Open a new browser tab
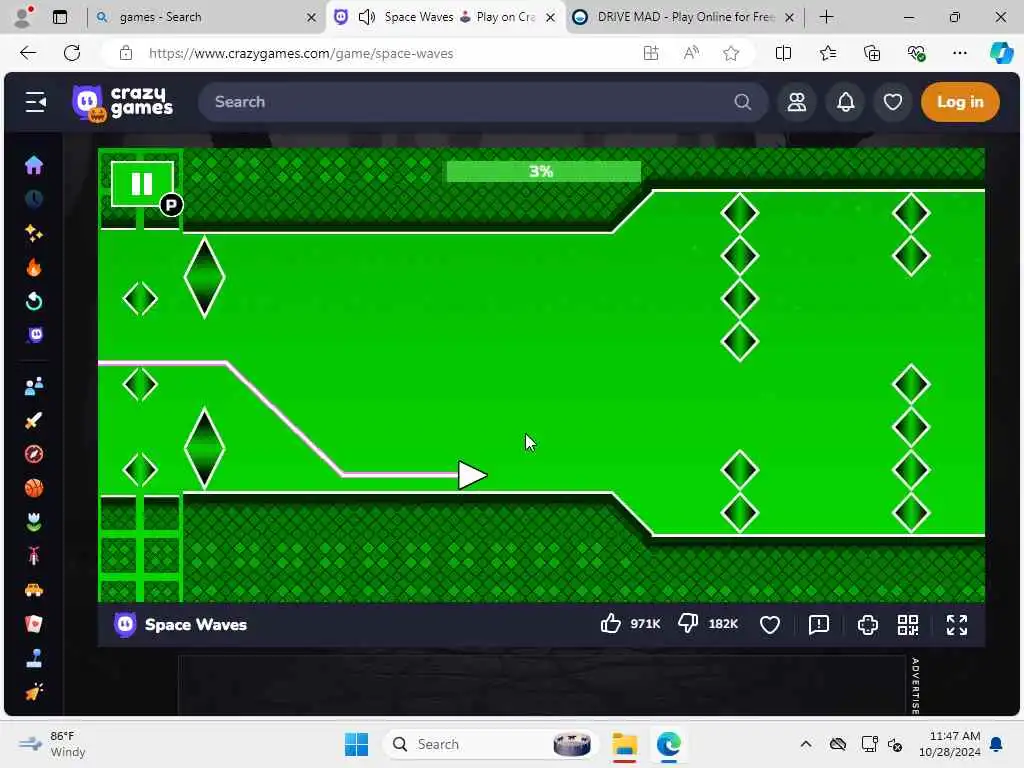The width and height of the screenshot is (1024, 768). tap(826, 17)
